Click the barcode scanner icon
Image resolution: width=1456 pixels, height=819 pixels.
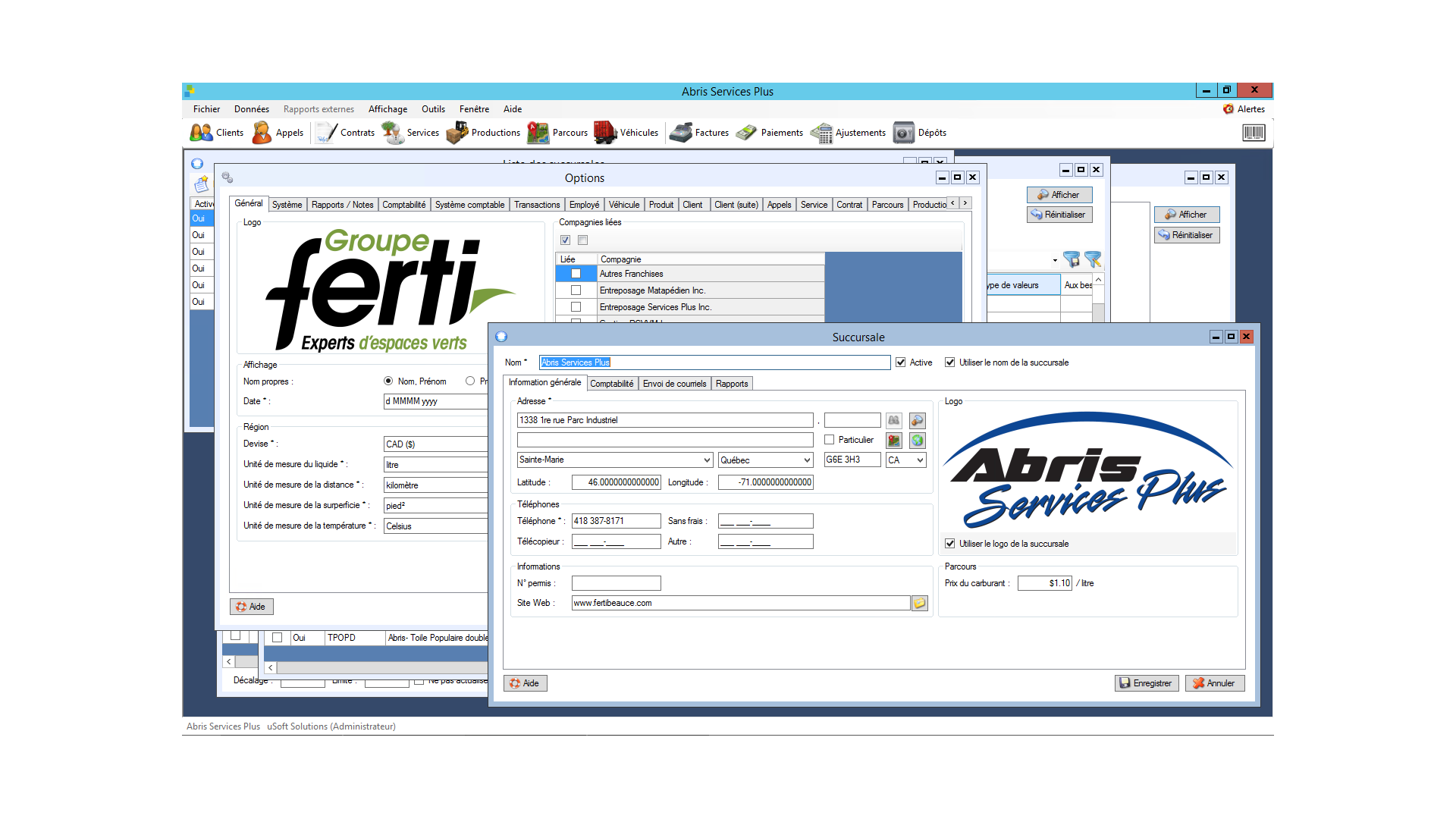click(x=1254, y=133)
